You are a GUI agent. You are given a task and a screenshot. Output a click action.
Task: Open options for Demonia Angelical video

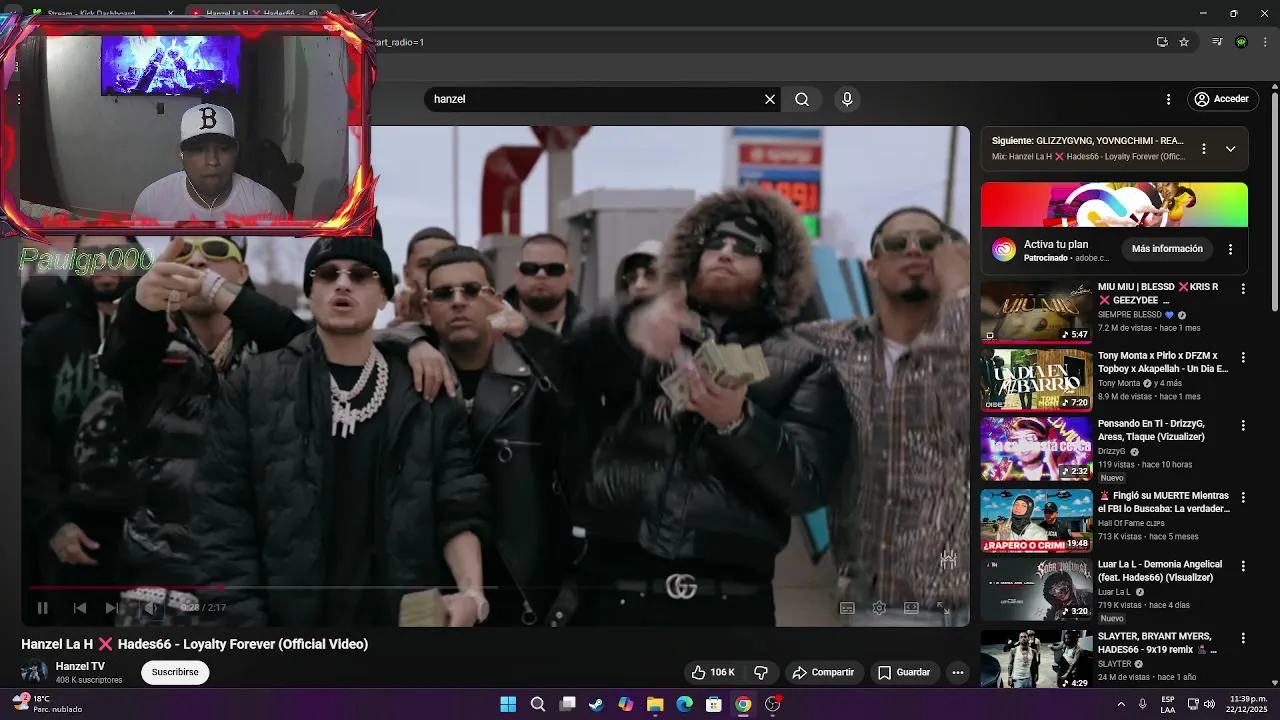pyautogui.click(x=1243, y=566)
